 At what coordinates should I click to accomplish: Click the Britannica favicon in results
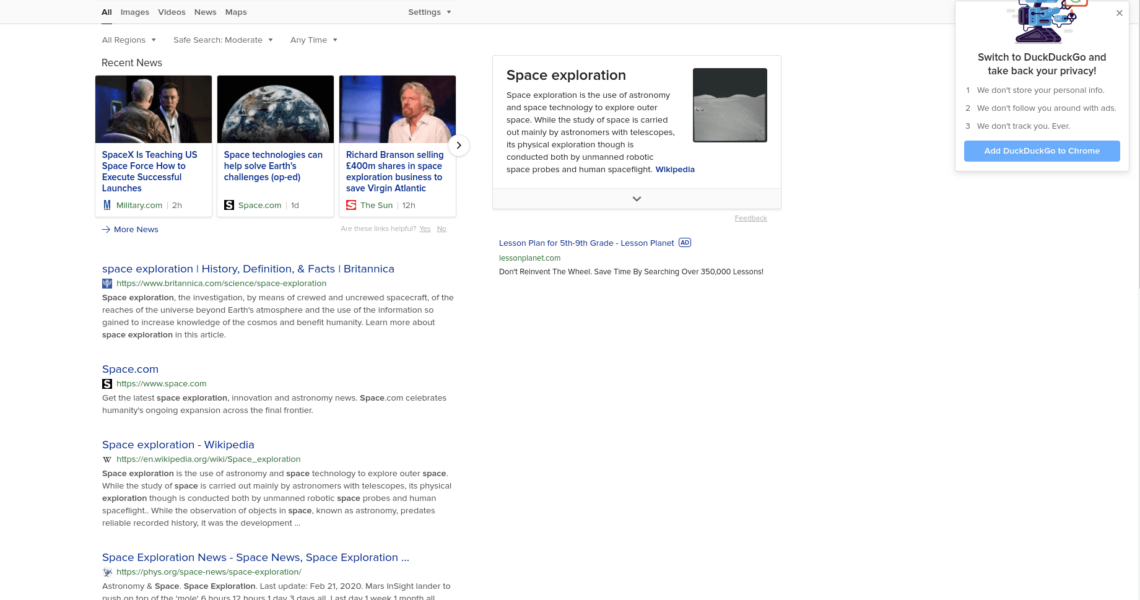point(107,284)
